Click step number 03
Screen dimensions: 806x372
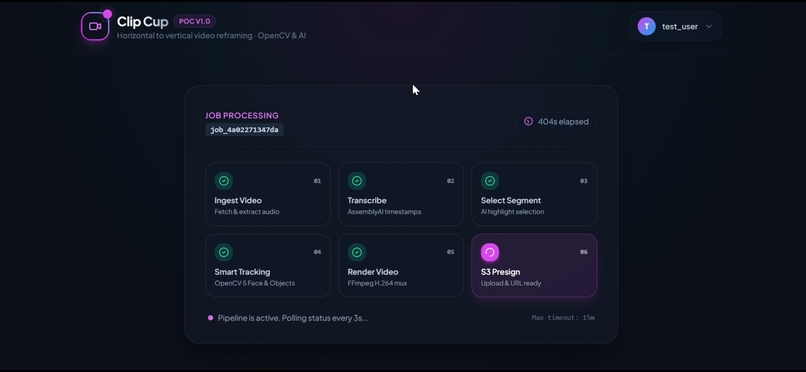click(x=583, y=181)
